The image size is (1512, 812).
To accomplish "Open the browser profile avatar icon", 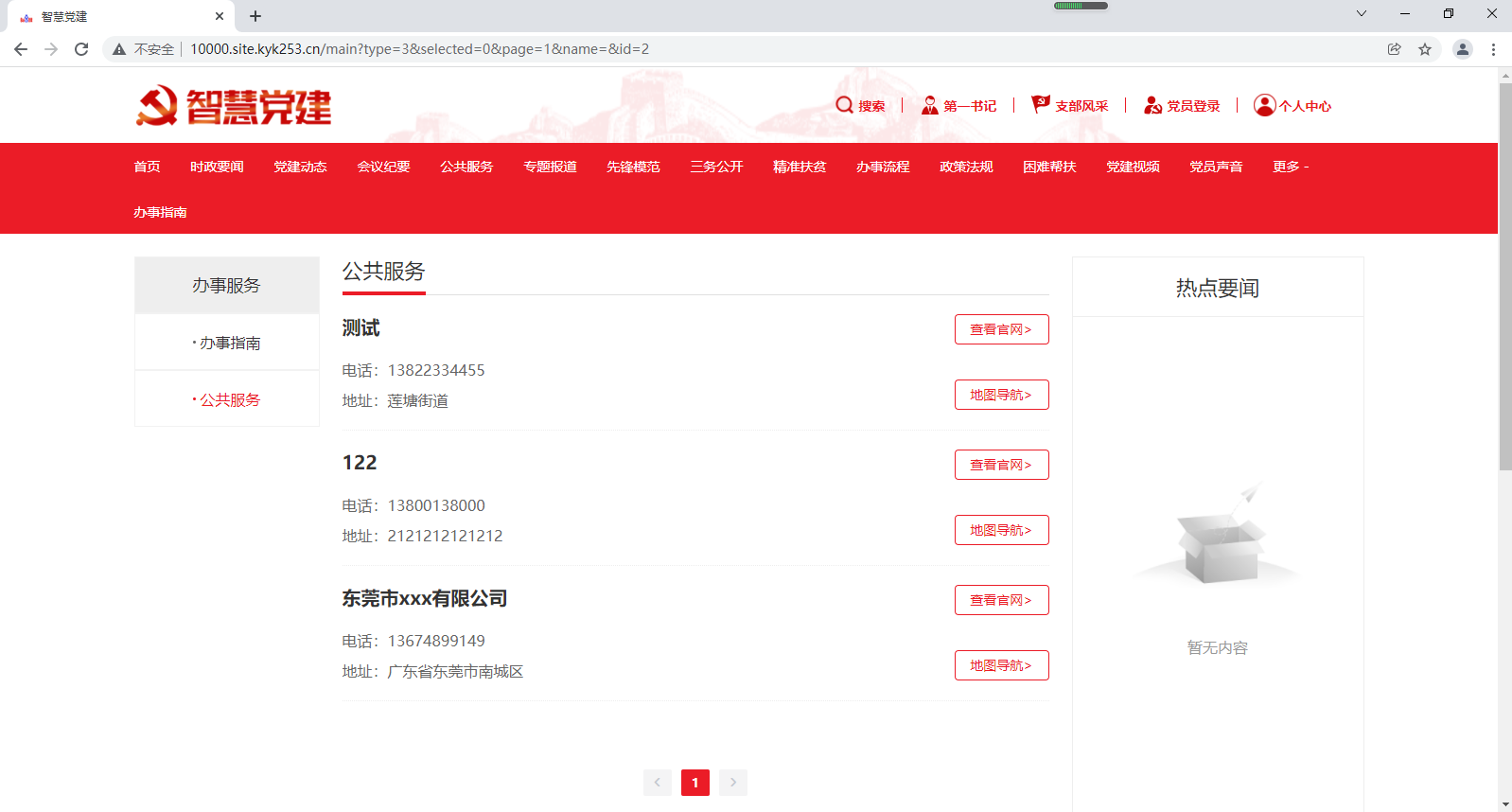I will click(1462, 49).
